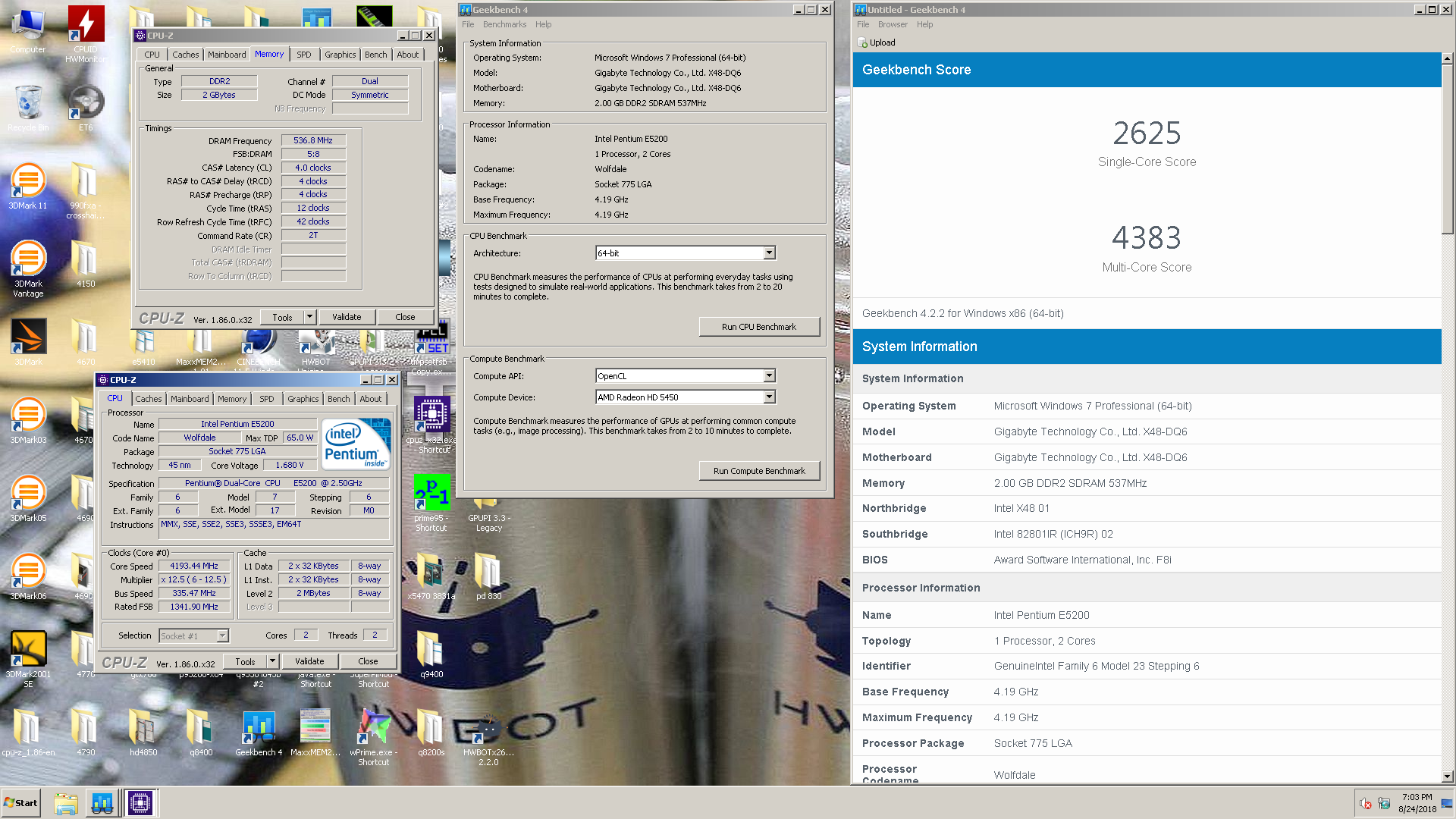The image size is (1456, 819).
Task: Launch cpuz_x32.exe shortcut icon
Action: point(431,425)
